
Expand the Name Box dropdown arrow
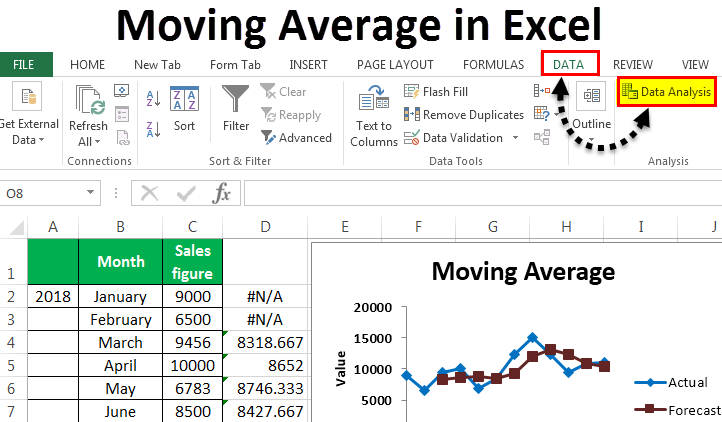pyautogui.click(x=90, y=193)
